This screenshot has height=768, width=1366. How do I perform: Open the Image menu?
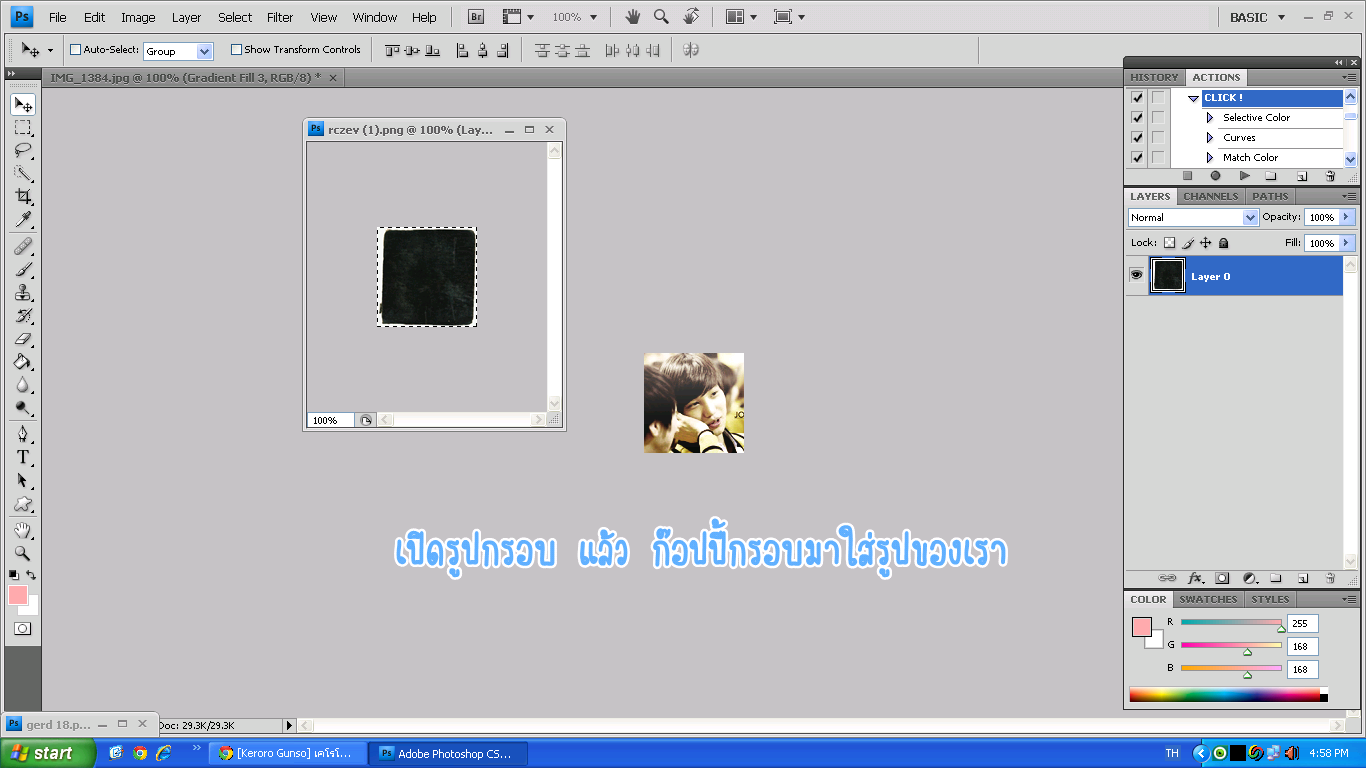tap(138, 17)
